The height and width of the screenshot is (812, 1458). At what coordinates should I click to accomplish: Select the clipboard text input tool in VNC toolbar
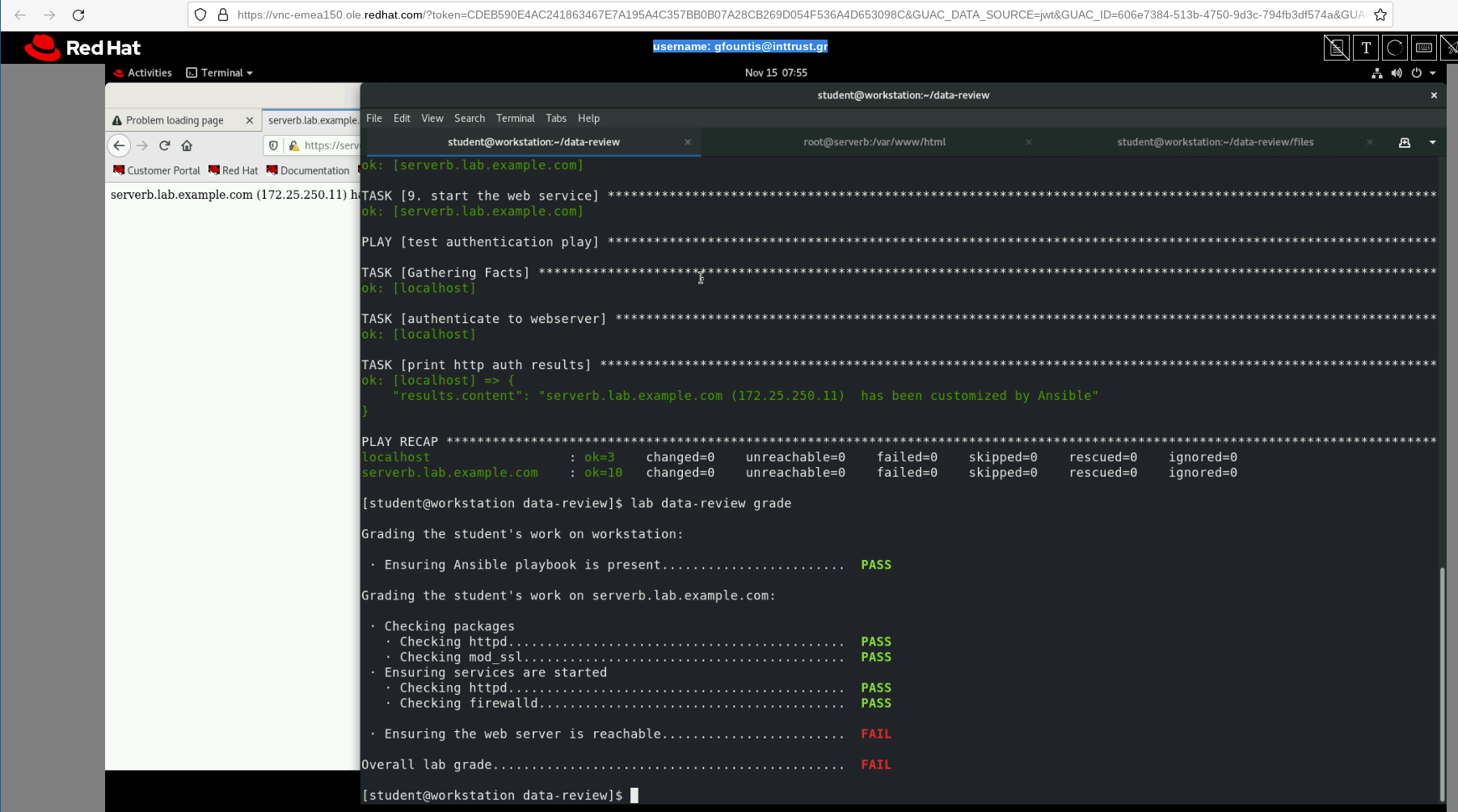pyautogui.click(x=1366, y=48)
